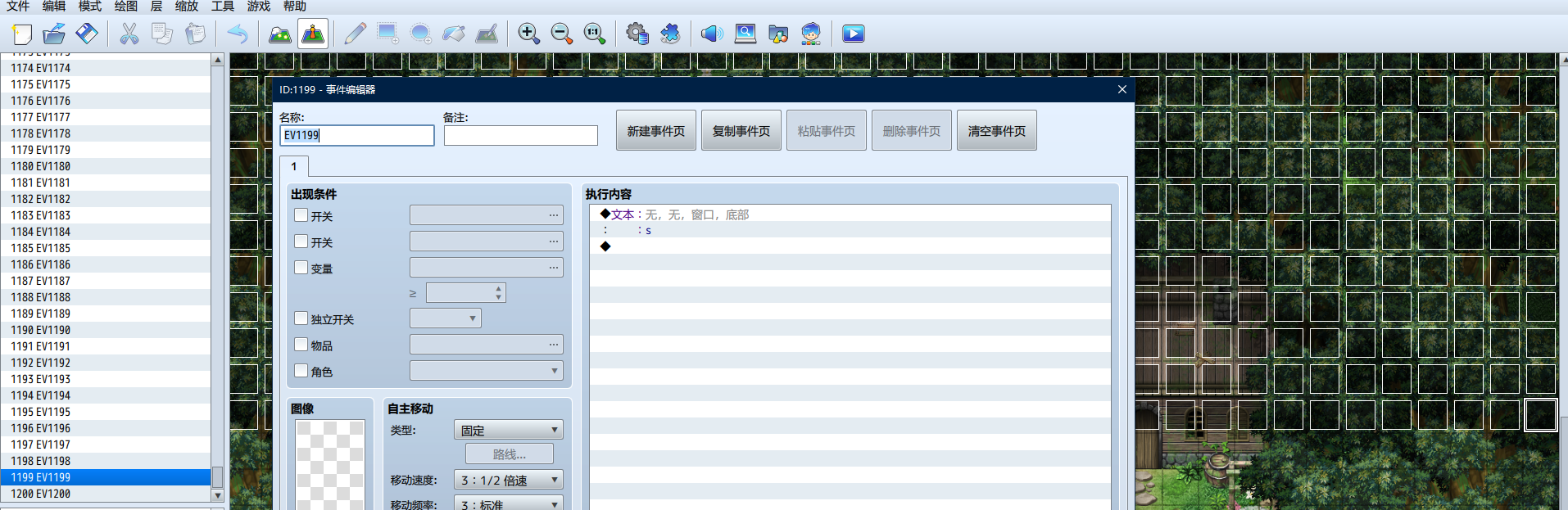
Task: Click the event image preview box
Action: coord(330,465)
